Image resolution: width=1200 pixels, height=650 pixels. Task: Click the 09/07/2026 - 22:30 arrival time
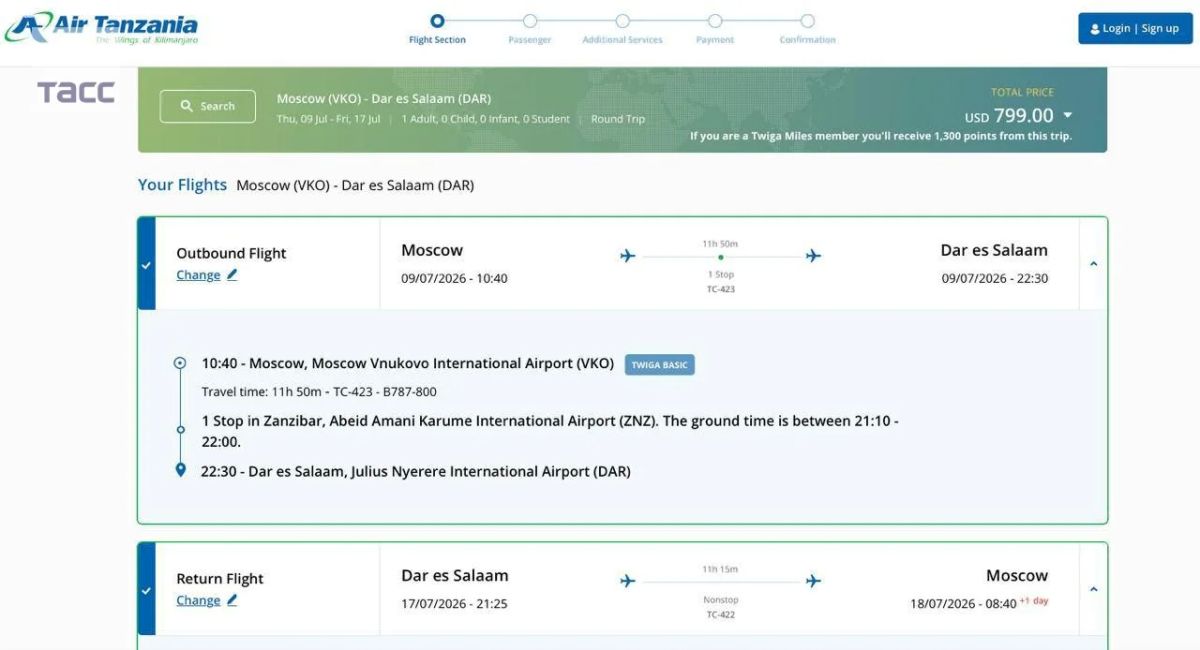[x=995, y=278]
